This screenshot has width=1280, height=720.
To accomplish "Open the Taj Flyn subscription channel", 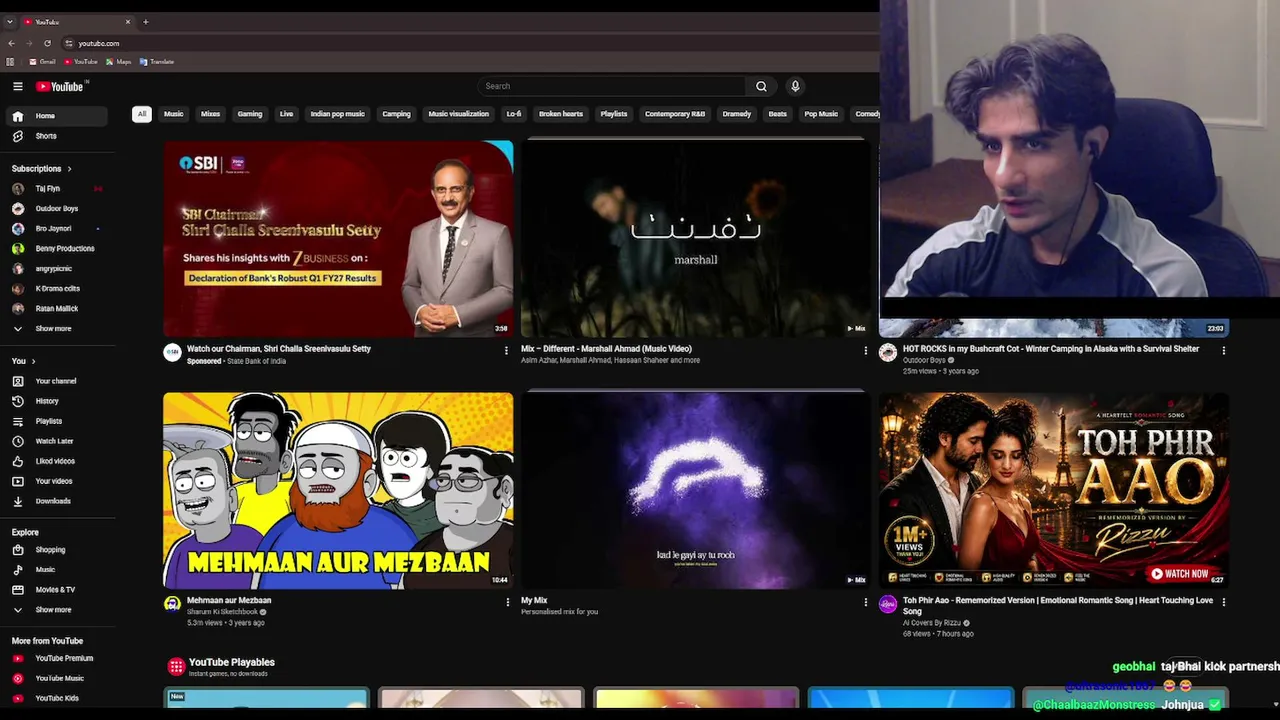I will click(x=56, y=189).
